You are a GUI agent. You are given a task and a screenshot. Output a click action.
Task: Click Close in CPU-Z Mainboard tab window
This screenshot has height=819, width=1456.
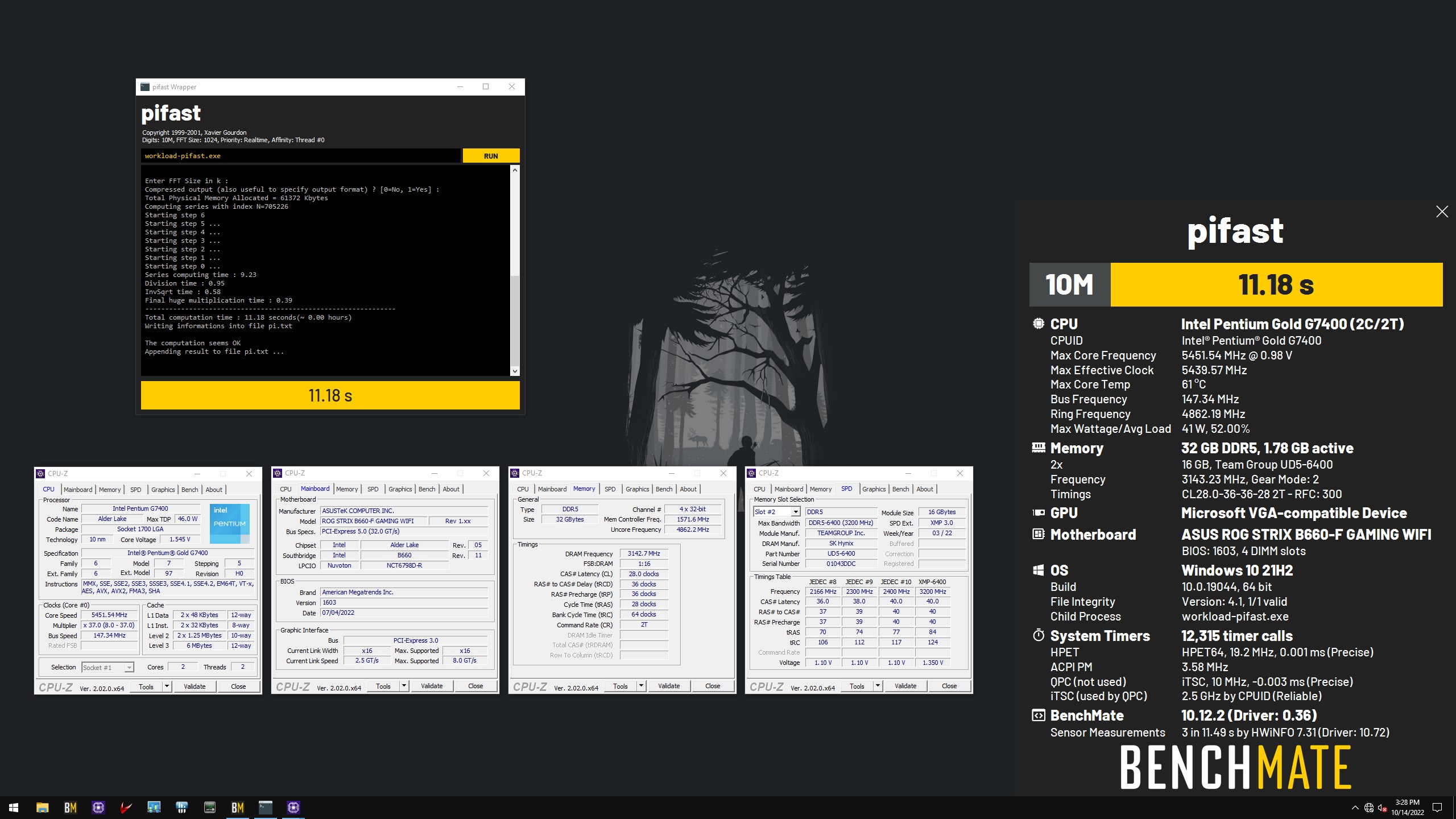point(475,686)
